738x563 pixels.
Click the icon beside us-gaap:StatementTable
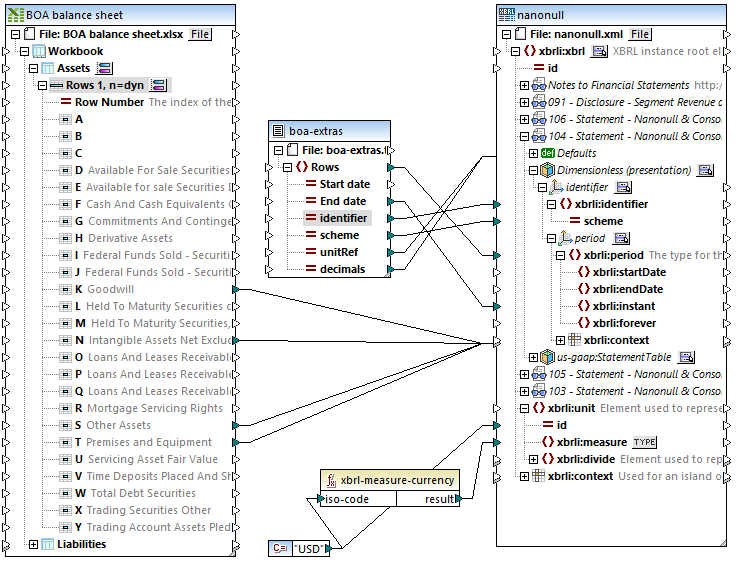point(686,357)
